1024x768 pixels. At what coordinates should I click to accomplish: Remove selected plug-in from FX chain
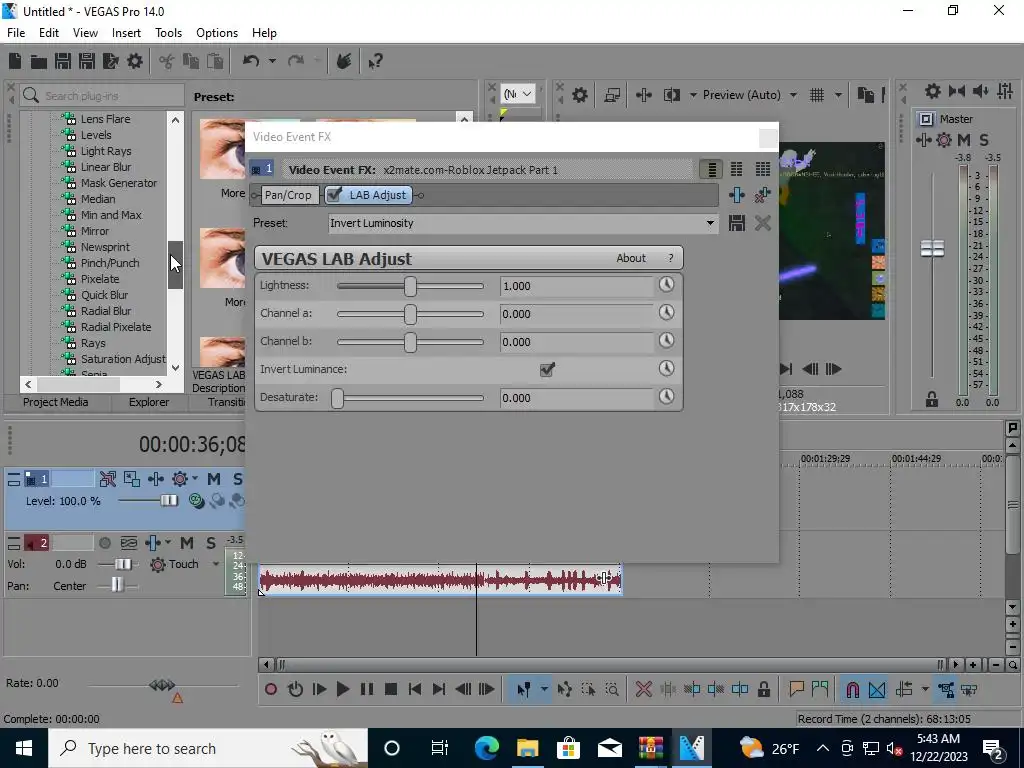762,195
